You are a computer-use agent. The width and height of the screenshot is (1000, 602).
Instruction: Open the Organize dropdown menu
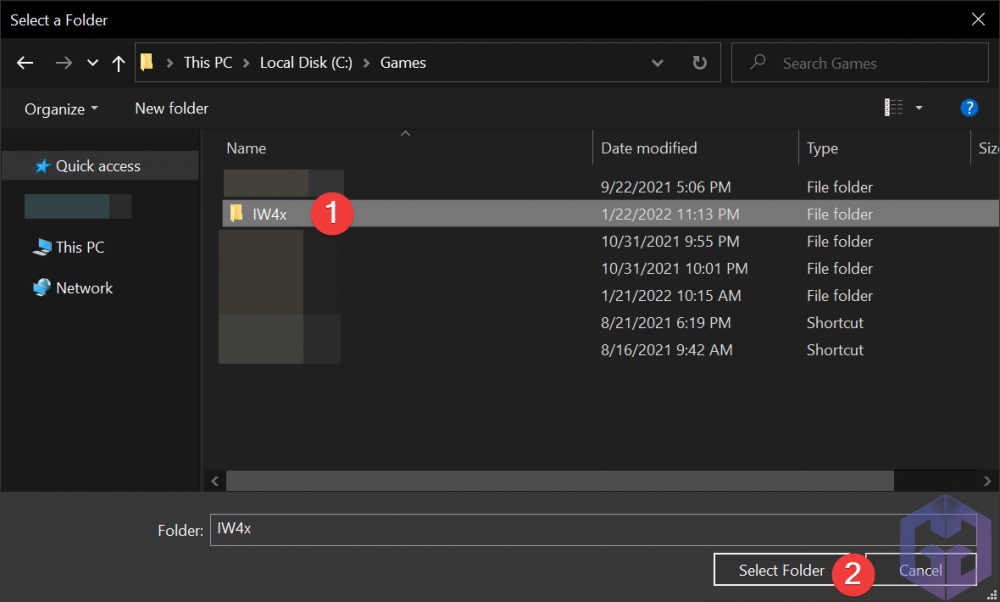pyautogui.click(x=61, y=108)
